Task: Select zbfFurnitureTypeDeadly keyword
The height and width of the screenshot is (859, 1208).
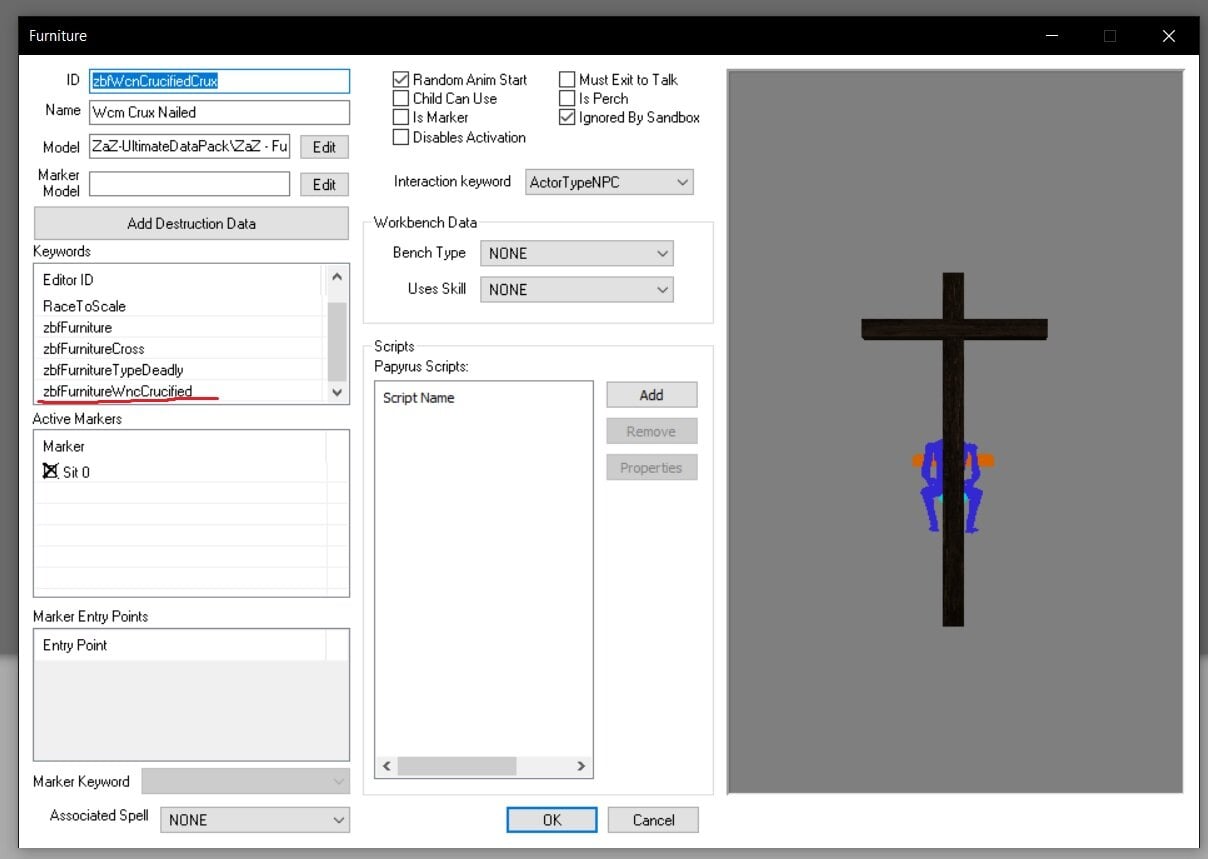Action: click(180, 369)
